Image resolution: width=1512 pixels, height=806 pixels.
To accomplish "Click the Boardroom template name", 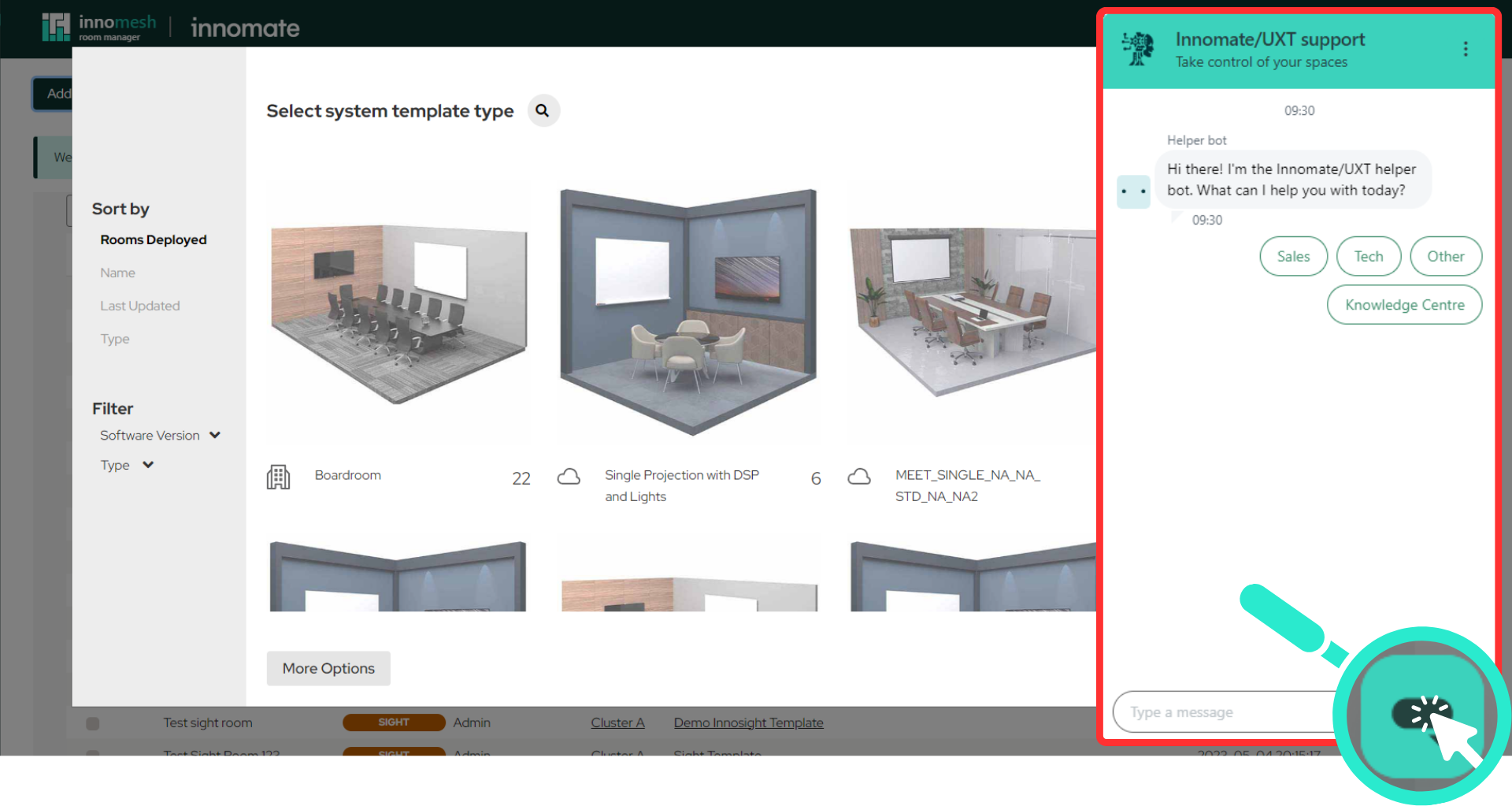I will click(x=347, y=475).
